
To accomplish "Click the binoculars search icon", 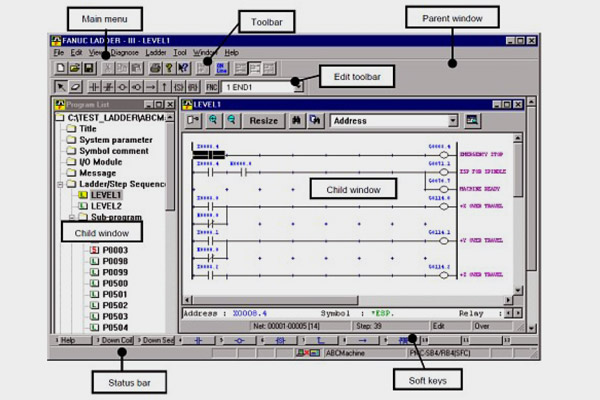I will pyautogui.click(x=296, y=120).
